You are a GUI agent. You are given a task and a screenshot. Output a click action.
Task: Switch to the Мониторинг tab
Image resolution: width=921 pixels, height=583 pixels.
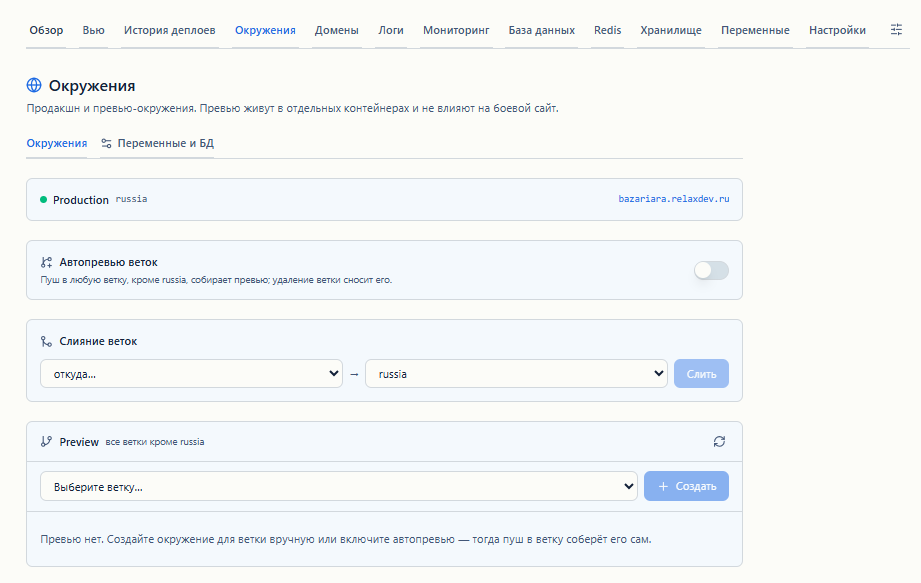tap(456, 30)
